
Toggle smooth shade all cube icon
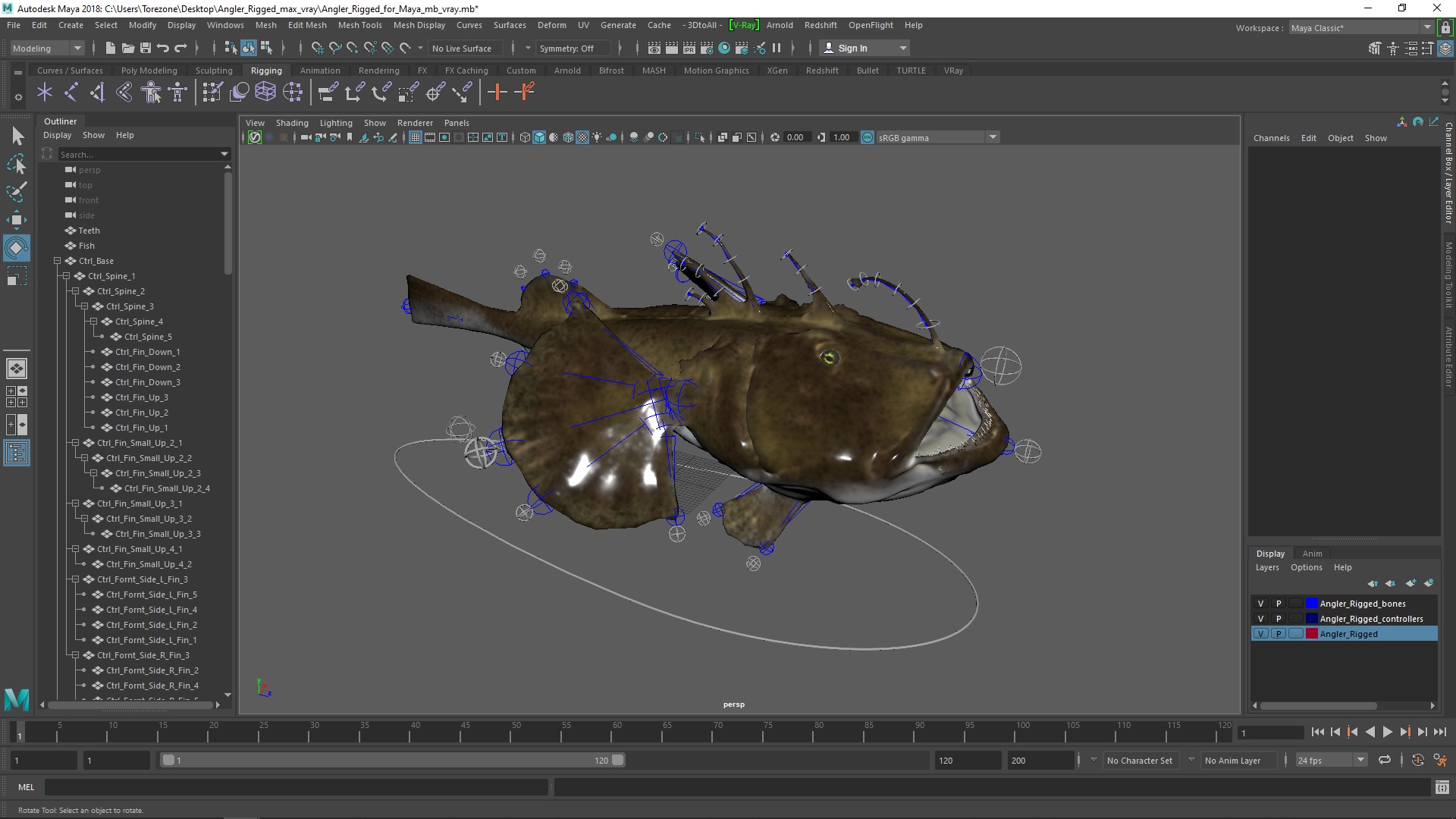[x=539, y=137]
